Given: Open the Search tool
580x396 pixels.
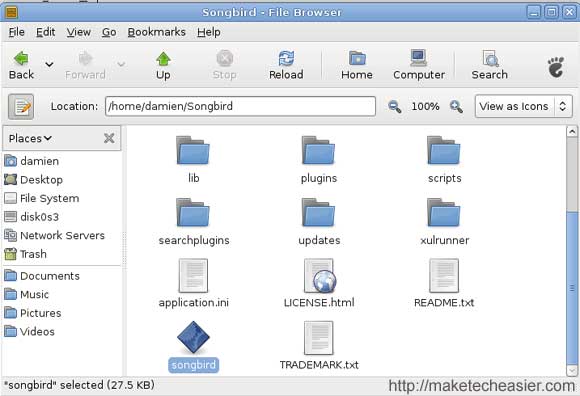Looking at the screenshot, I should click(489, 65).
